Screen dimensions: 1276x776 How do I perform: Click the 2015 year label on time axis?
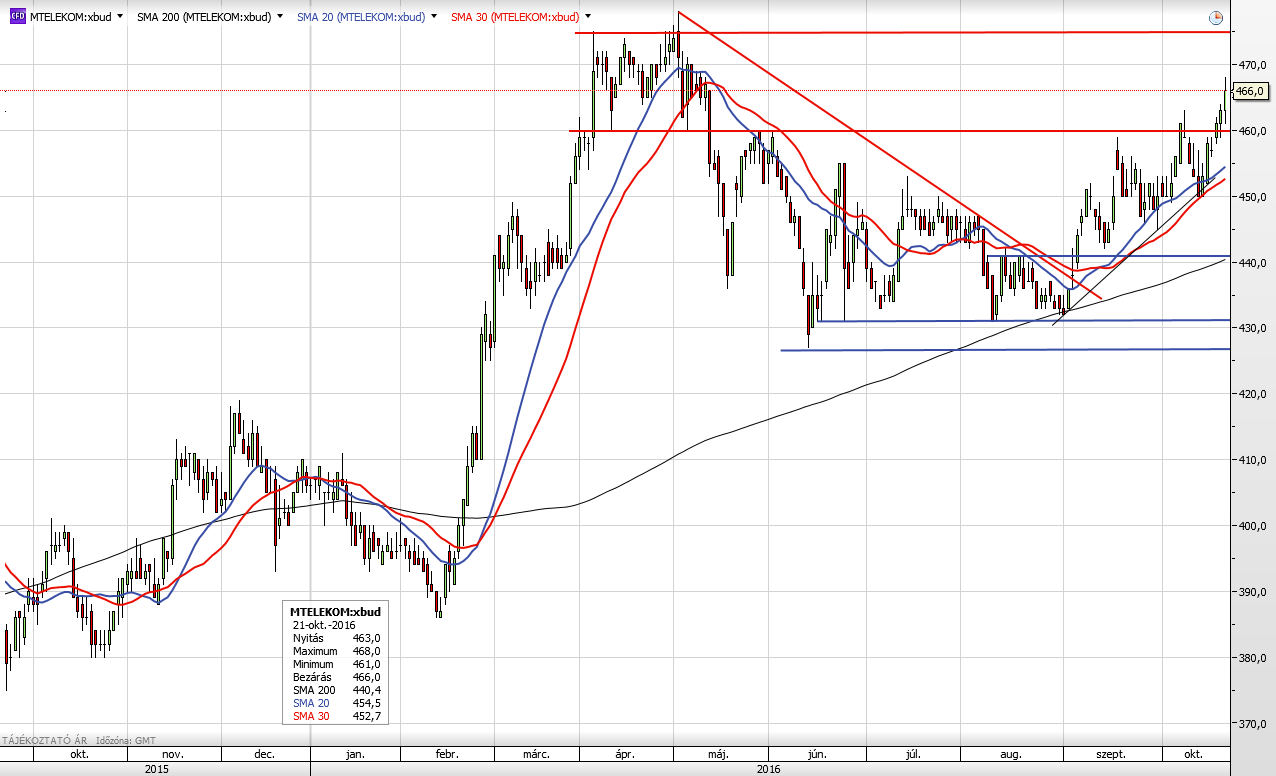[156, 769]
